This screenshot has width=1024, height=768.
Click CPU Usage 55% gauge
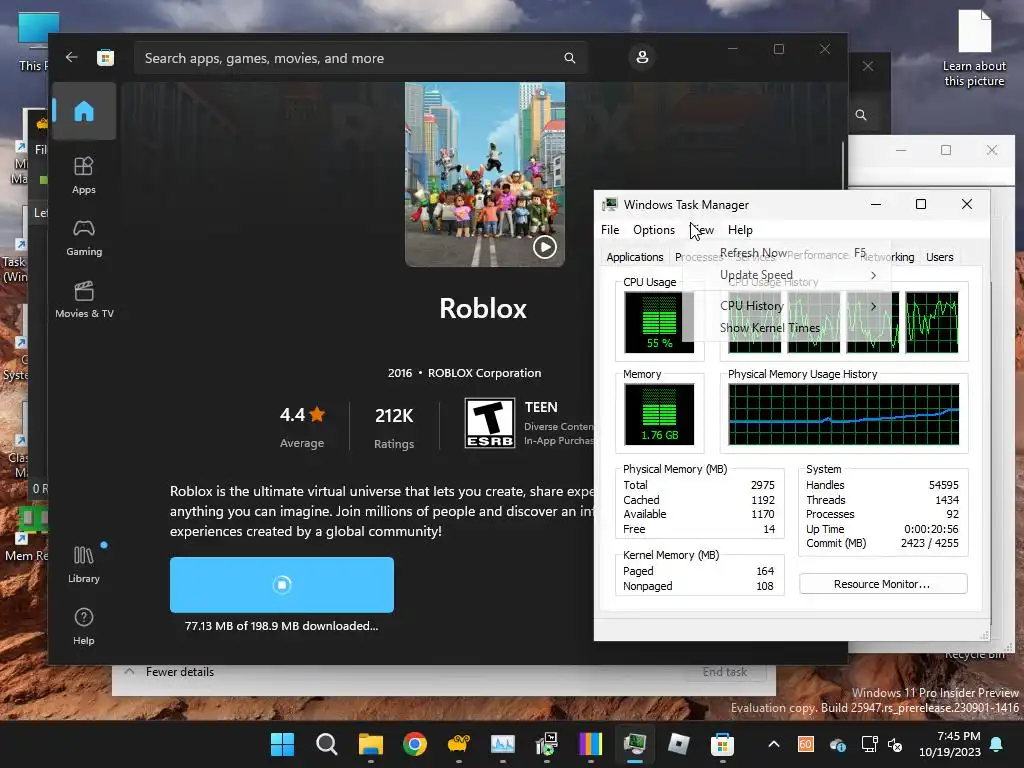[x=659, y=322]
